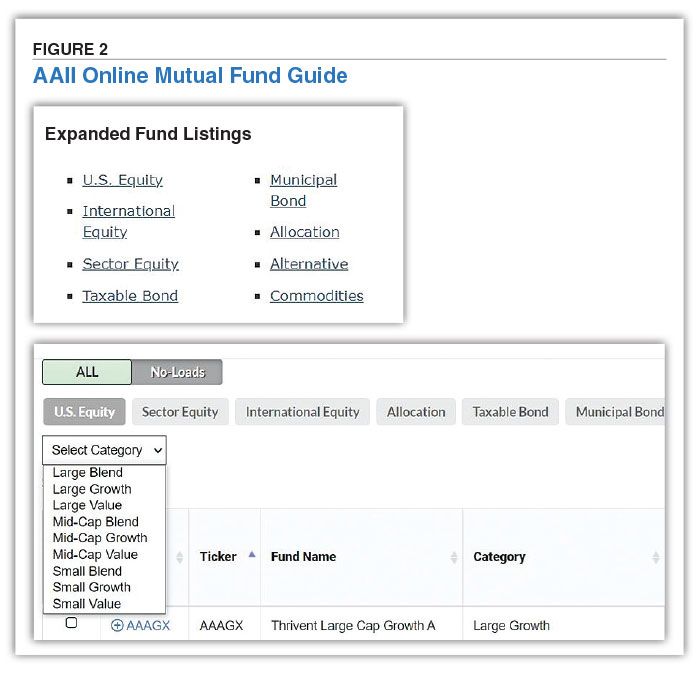Open the Municipal Bond listing link
This screenshot has height=674, width=700.
[304, 191]
